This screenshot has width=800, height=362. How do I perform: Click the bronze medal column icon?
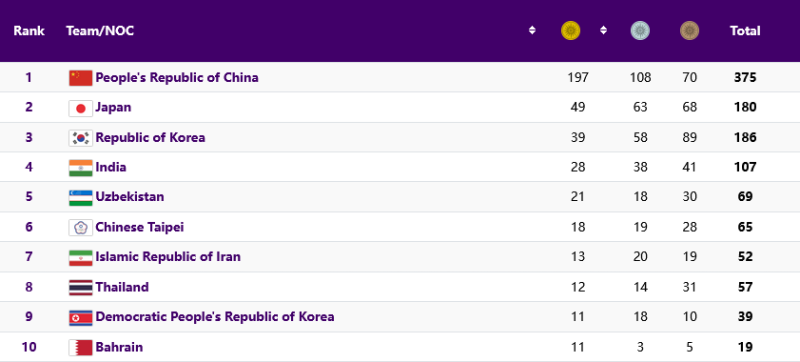(689, 31)
